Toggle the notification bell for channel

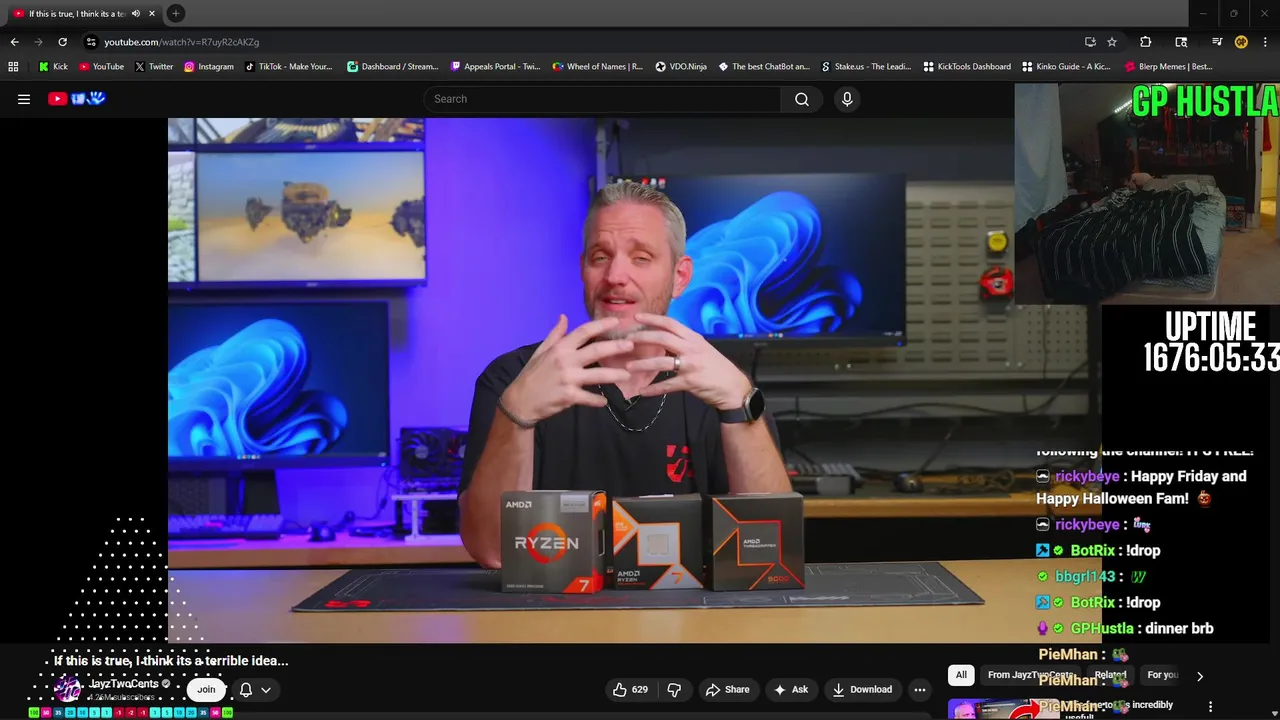click(x=245, y=689)
